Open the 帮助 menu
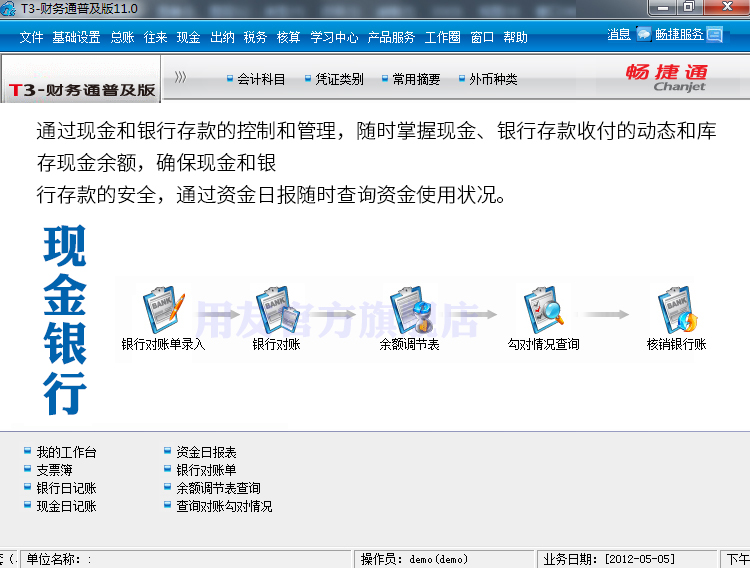This screenshot has height=568, width=750. (516, 37)
